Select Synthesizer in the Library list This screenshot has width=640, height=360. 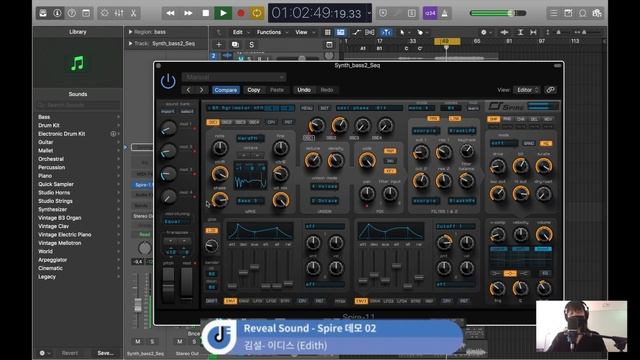pos(52,209)
